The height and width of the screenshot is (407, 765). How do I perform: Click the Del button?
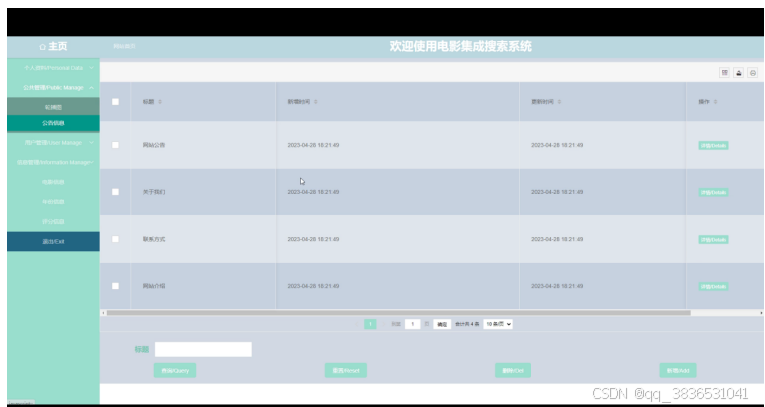point(513,370)
